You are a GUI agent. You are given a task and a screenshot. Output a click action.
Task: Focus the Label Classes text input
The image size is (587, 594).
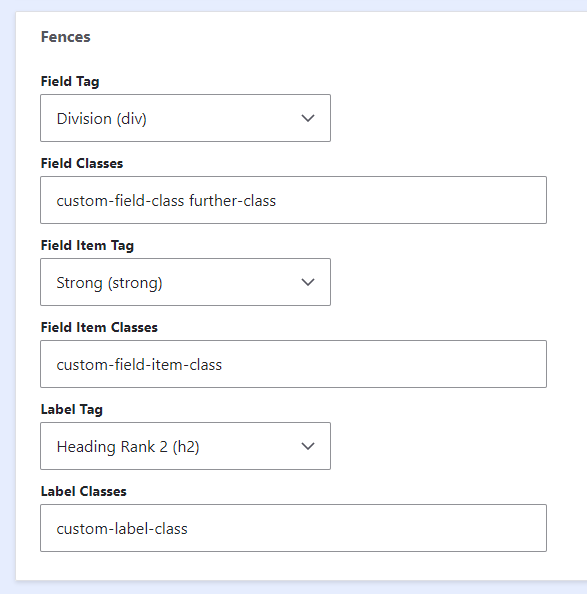[293, 528]
